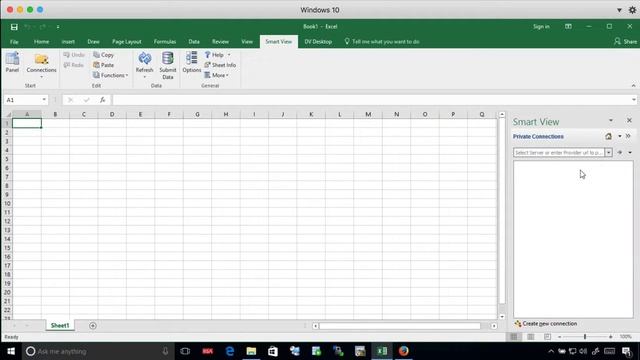Click the server URL input field
The width and height of the screenshot is (640, 360).
(x=559, y=153)
